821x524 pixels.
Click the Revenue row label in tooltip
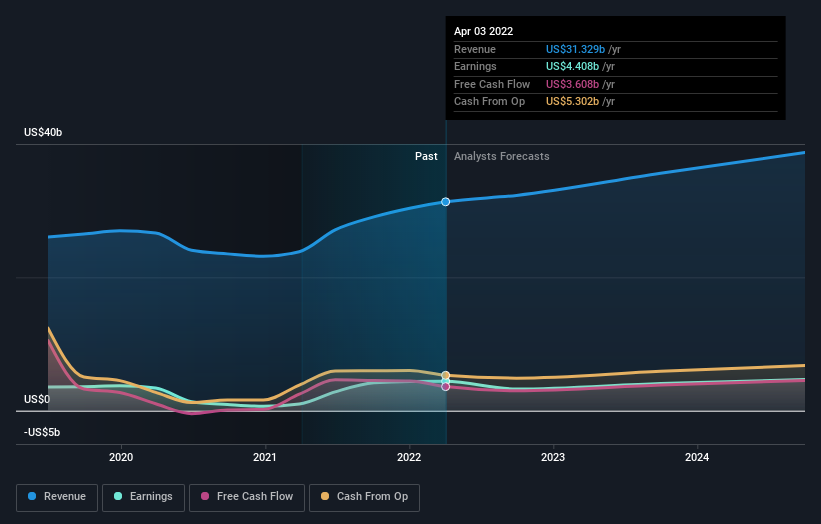[475, 49]
